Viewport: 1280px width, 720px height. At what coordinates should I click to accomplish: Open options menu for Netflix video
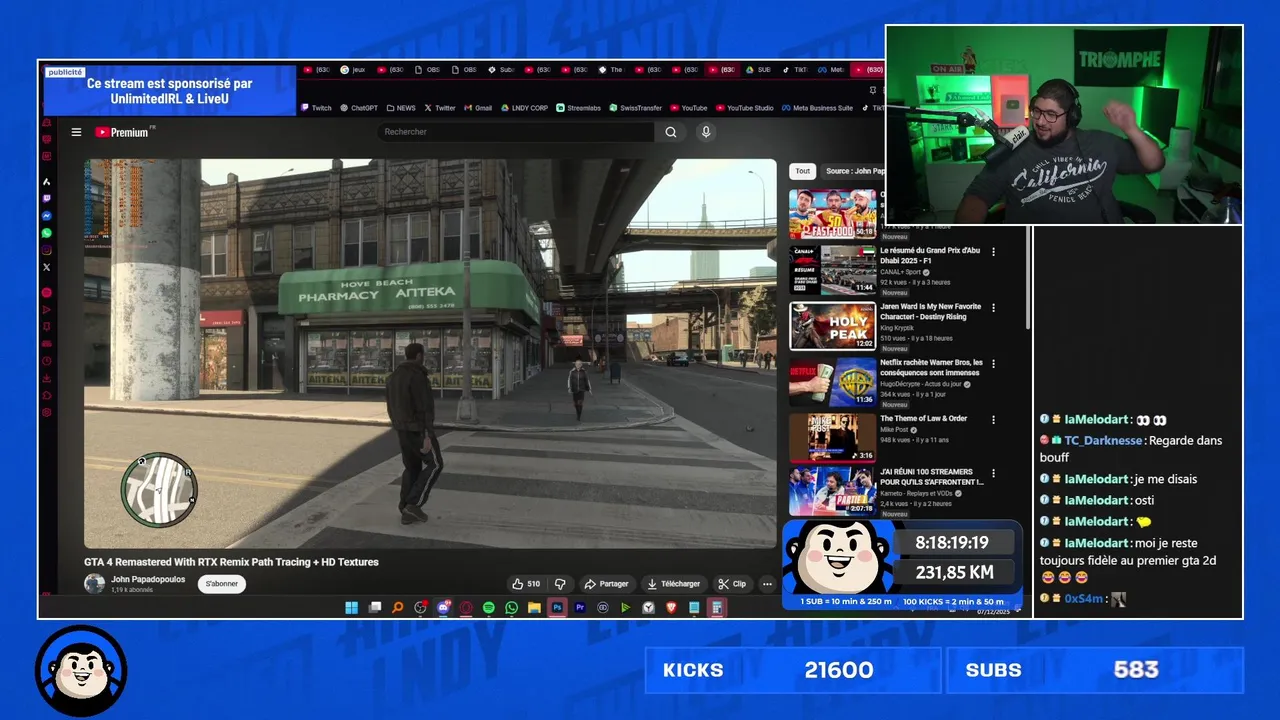point(993,364)
